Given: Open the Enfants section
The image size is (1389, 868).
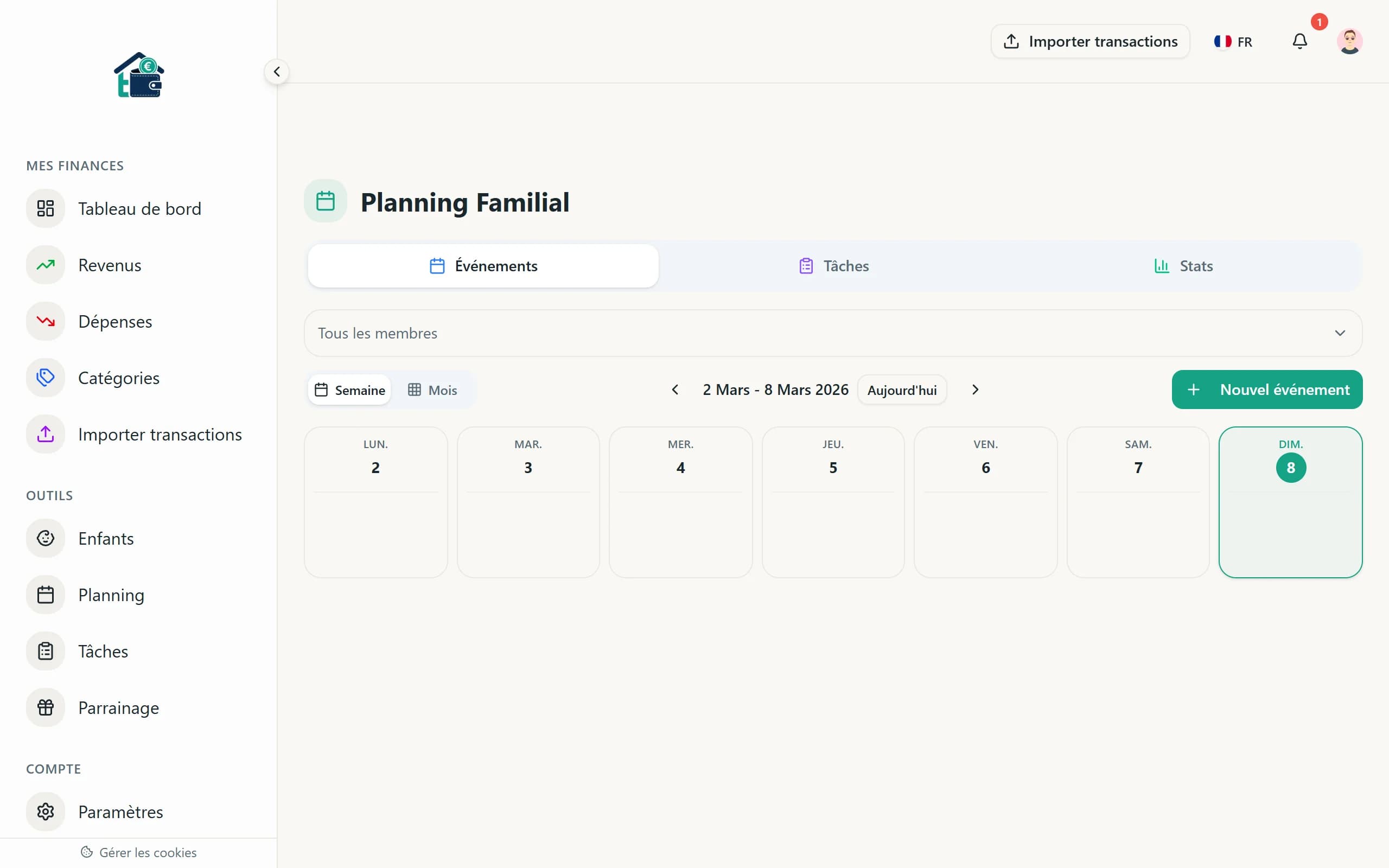Looking at the screenshot, I should 106,539.
